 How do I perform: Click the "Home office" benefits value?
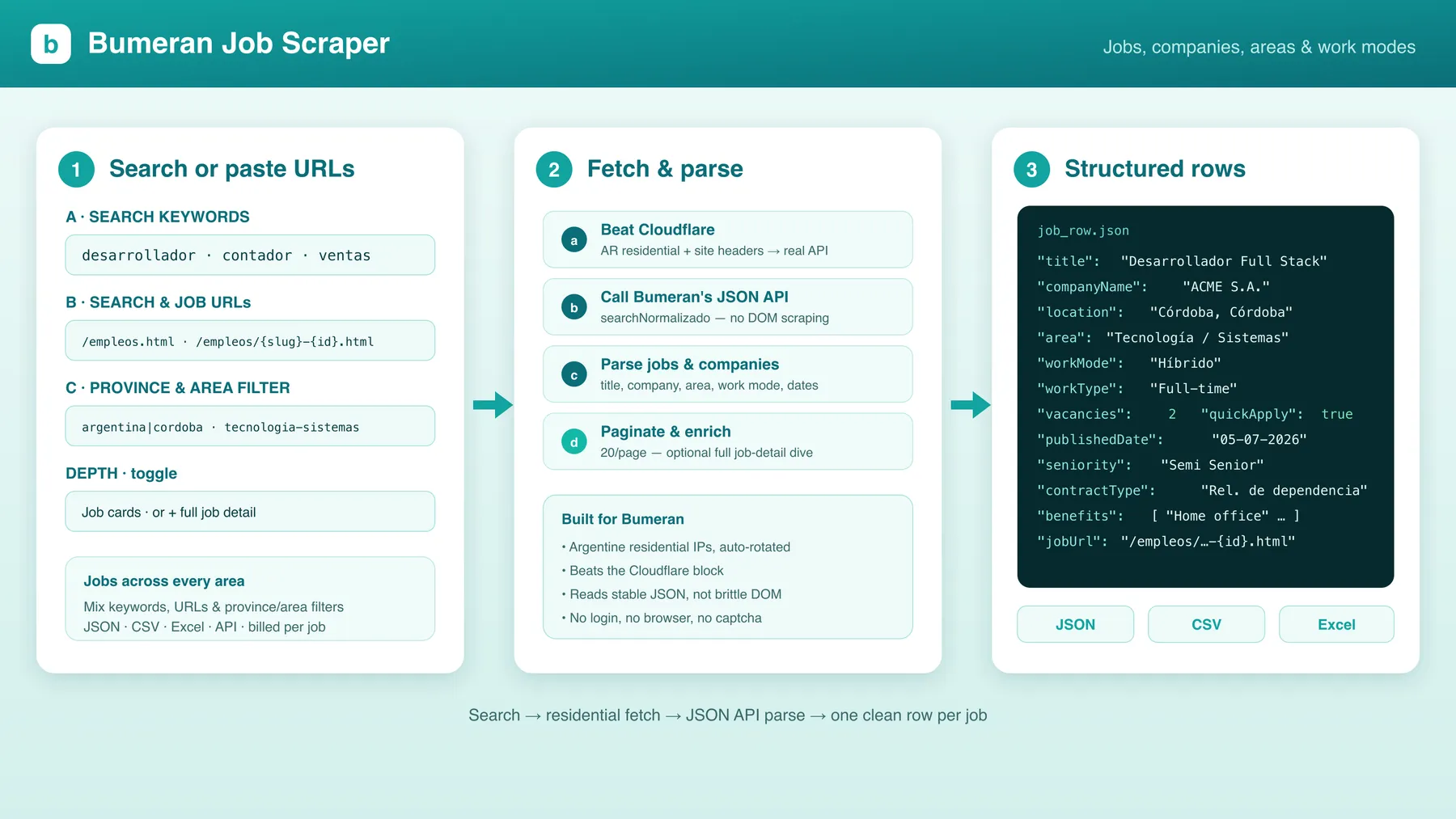click(1217, 516)
